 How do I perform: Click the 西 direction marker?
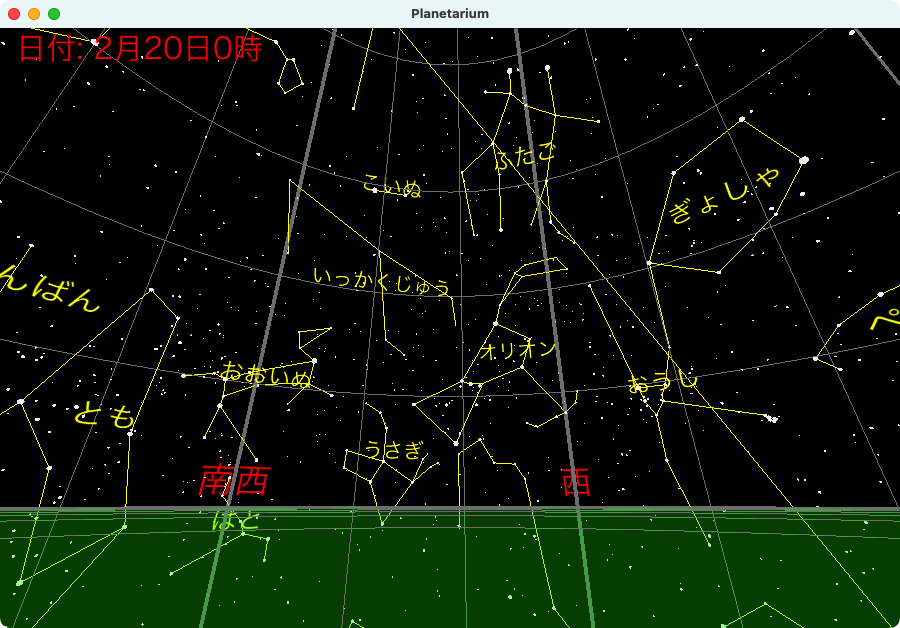coord(574,481)
